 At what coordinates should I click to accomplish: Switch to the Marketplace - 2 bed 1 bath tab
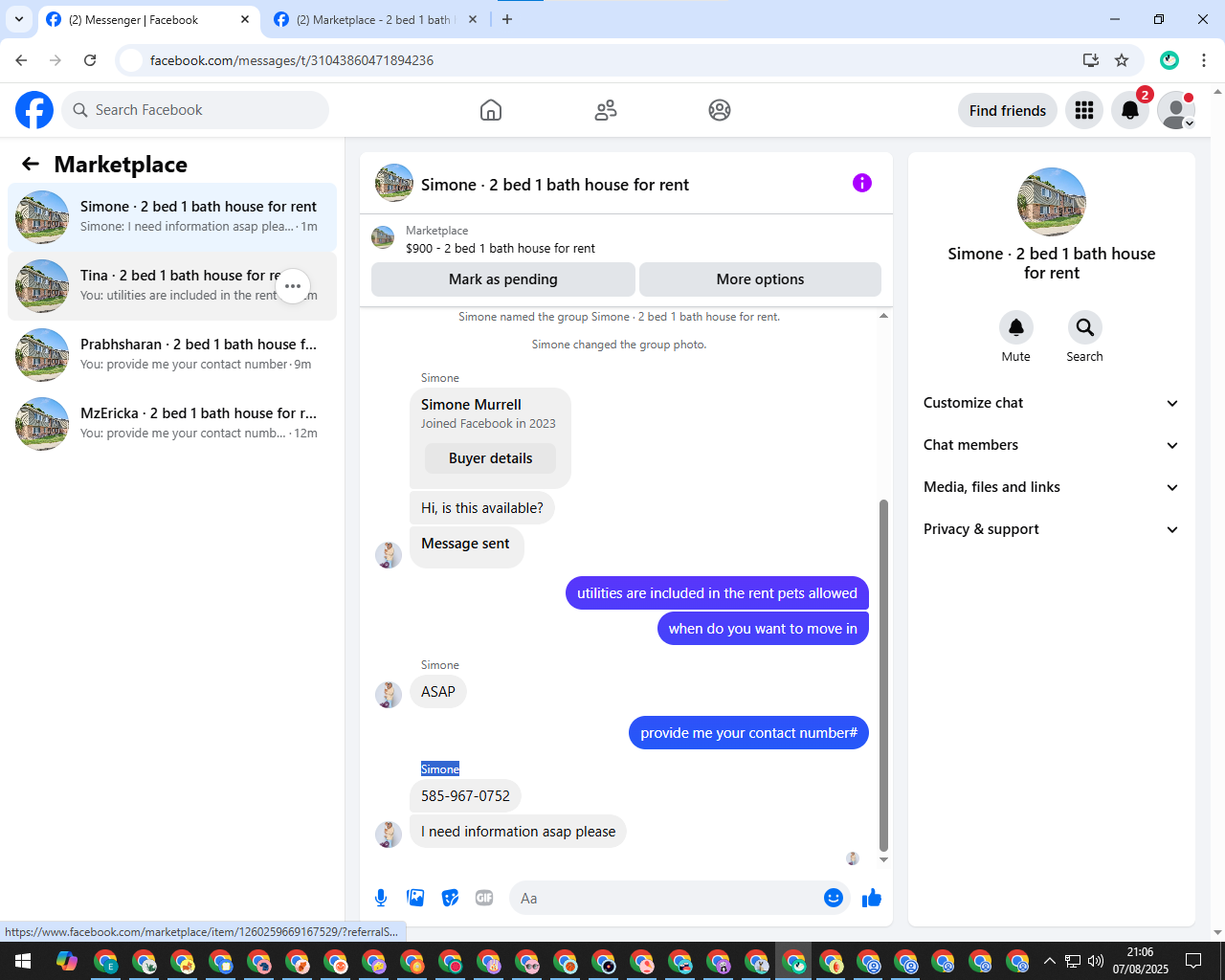(x=373, y=19)
